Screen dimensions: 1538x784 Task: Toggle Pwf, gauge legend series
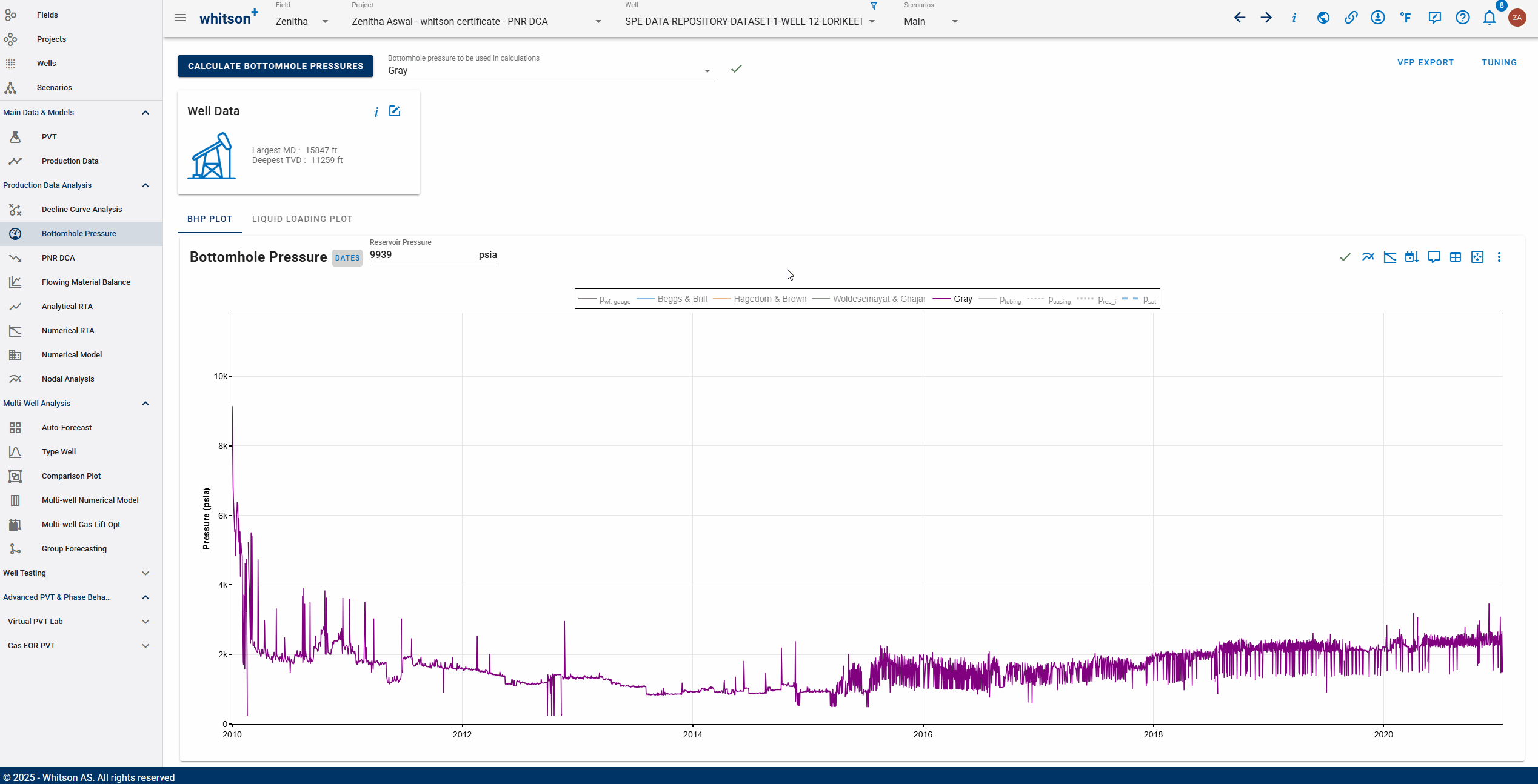pyautogui.click(x=605, y=299)
